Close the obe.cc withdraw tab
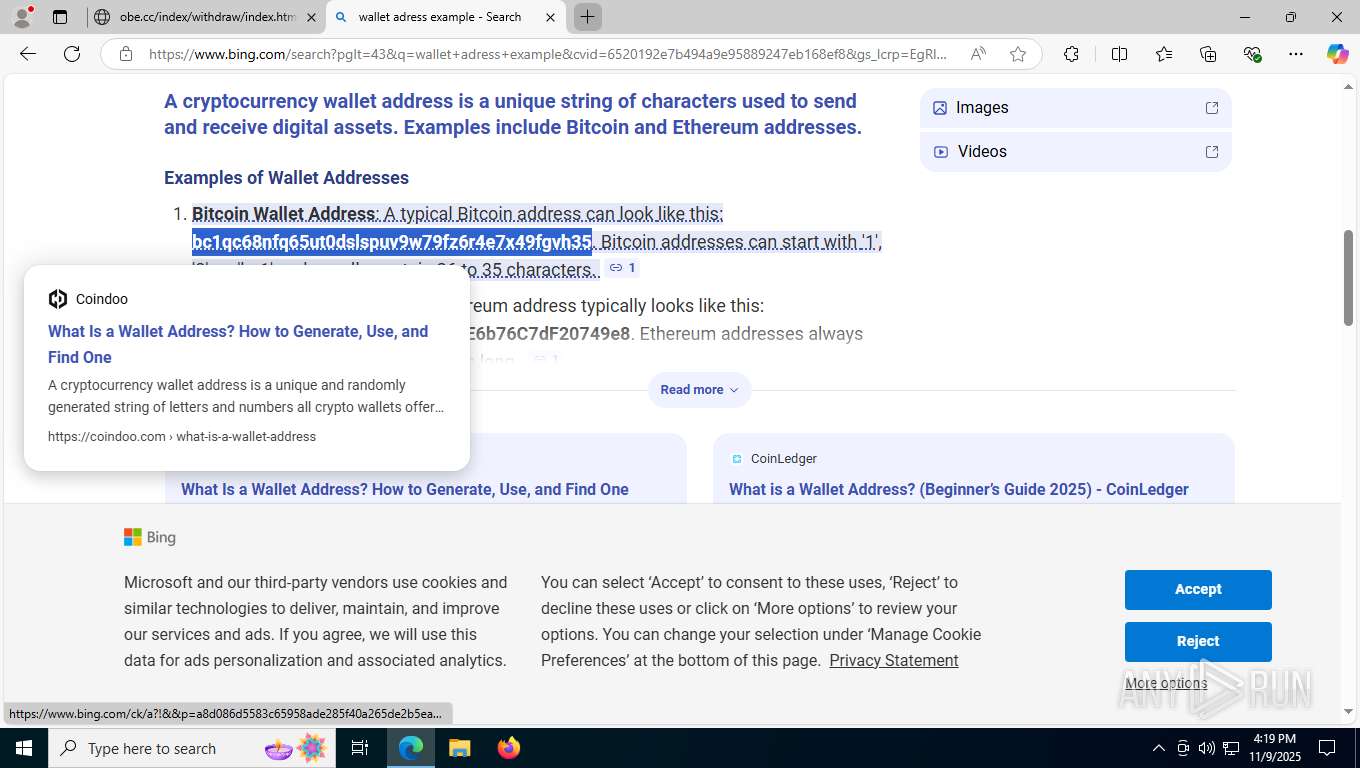This screenshot has height=768, width=1360. point(311,17)
